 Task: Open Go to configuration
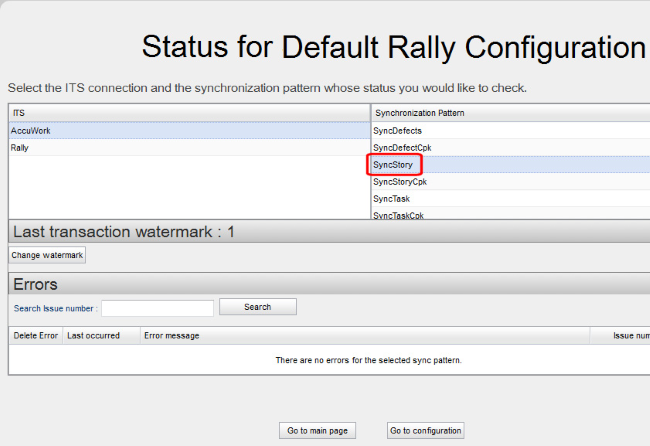[x=425, y=431]
